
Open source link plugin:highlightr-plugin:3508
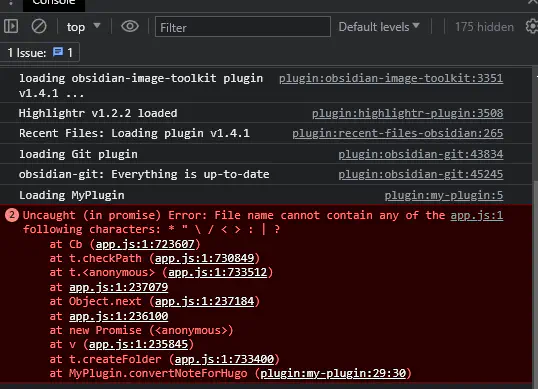[407, 113]
